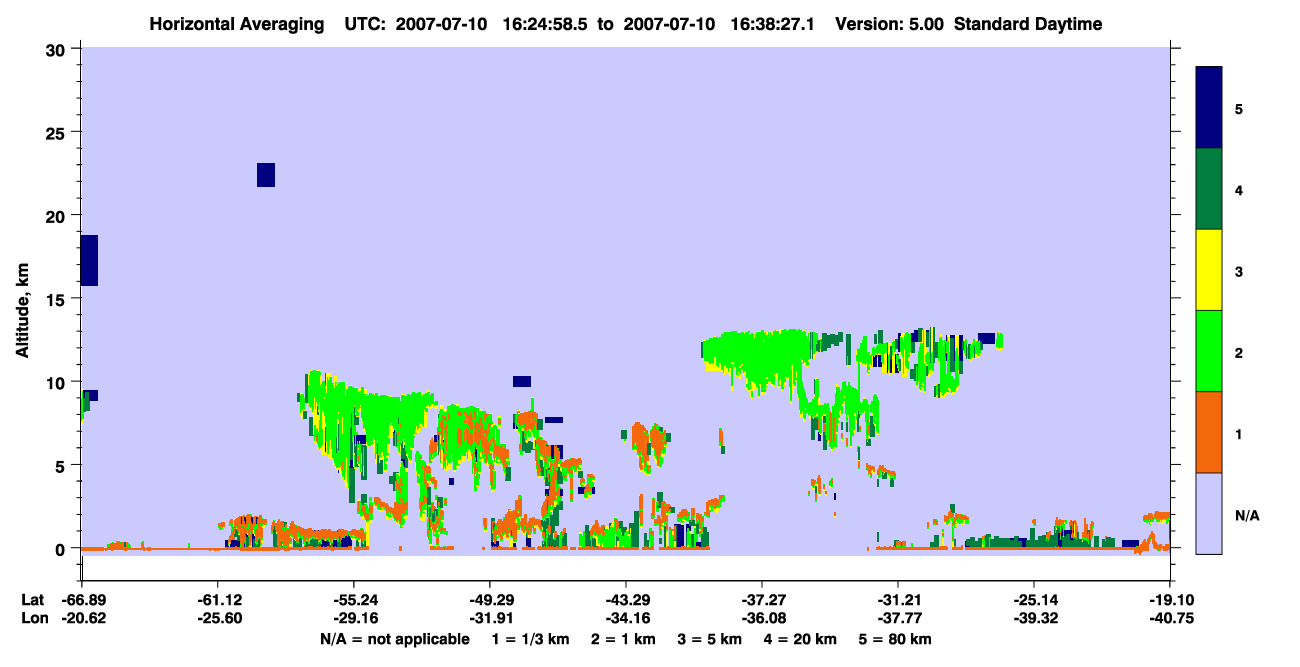Click the bright green level 2 colorbar segment
Viewport: 1300px width, 667px height.
pos(1209,351)
